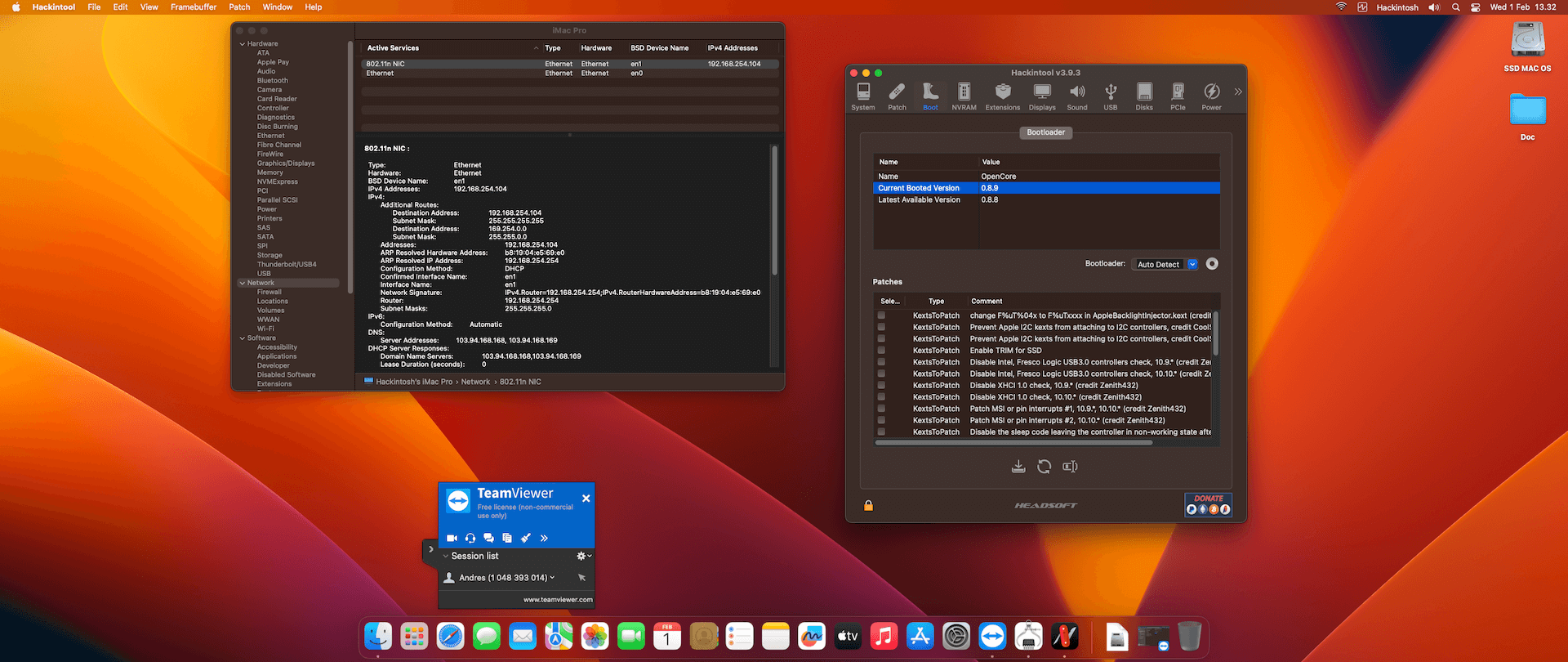Open the TeamViewer session gear dropdown
This screenshot has height=662, width=1568.
pos(584,556)
